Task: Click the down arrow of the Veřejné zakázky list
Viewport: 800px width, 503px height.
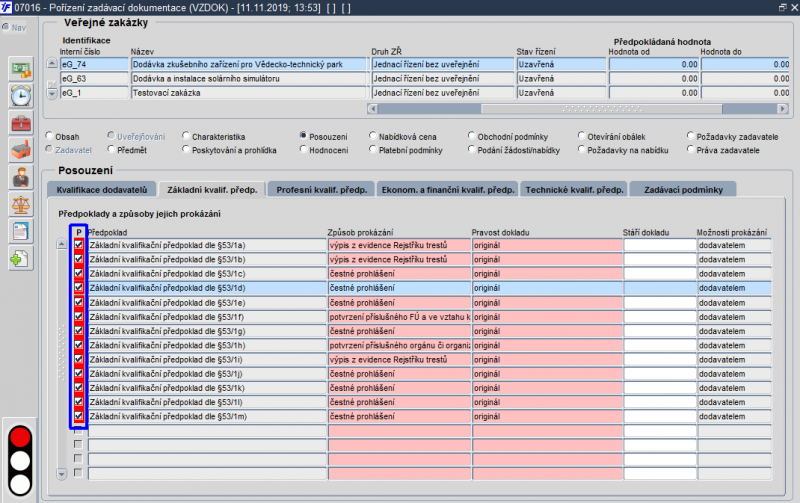Action: pyautogui.click(x=52, y=94)
